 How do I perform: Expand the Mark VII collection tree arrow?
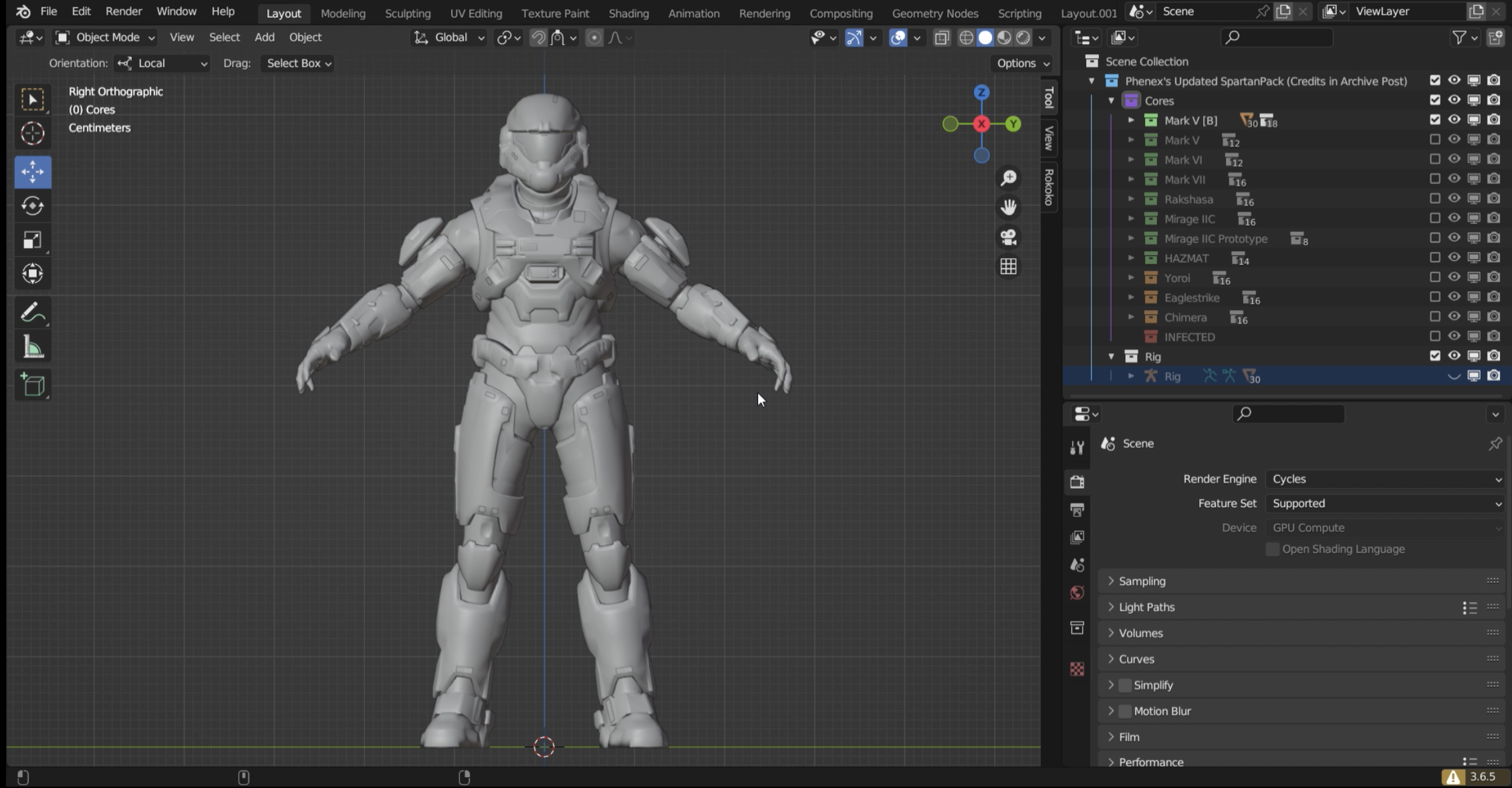(1131, 179)
